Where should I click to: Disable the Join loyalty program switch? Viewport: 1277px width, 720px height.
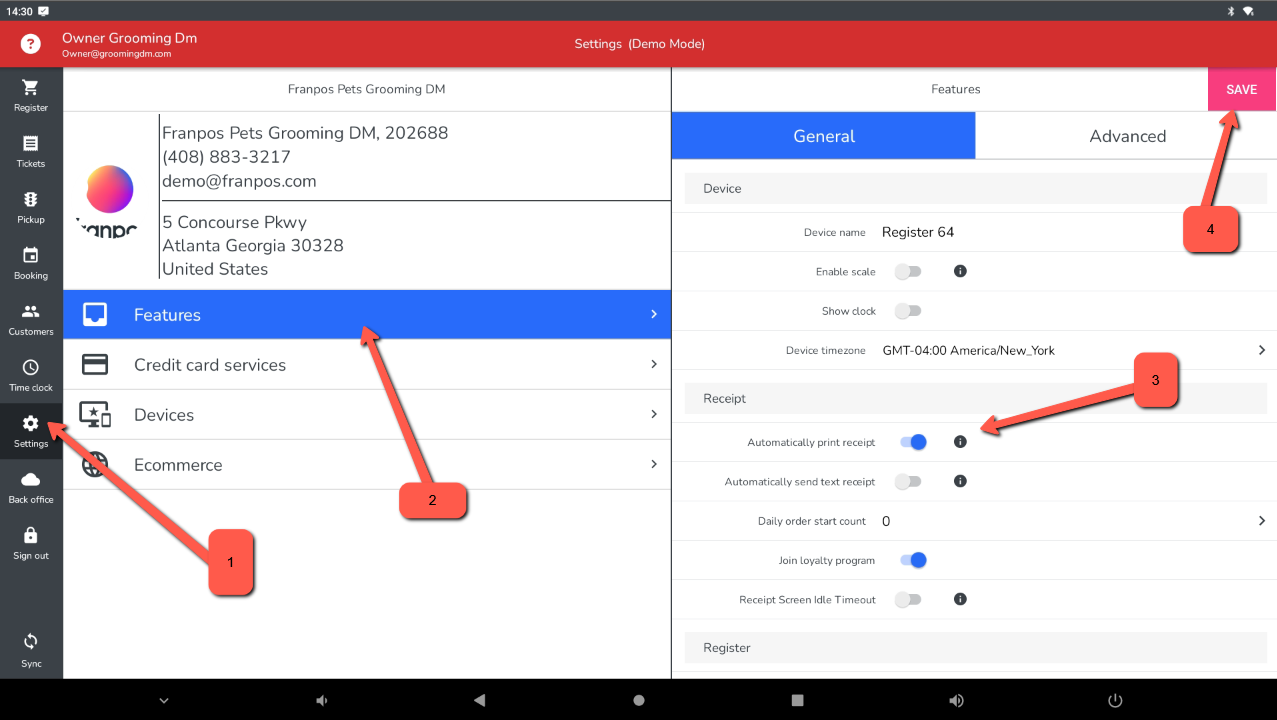[913, 560]
